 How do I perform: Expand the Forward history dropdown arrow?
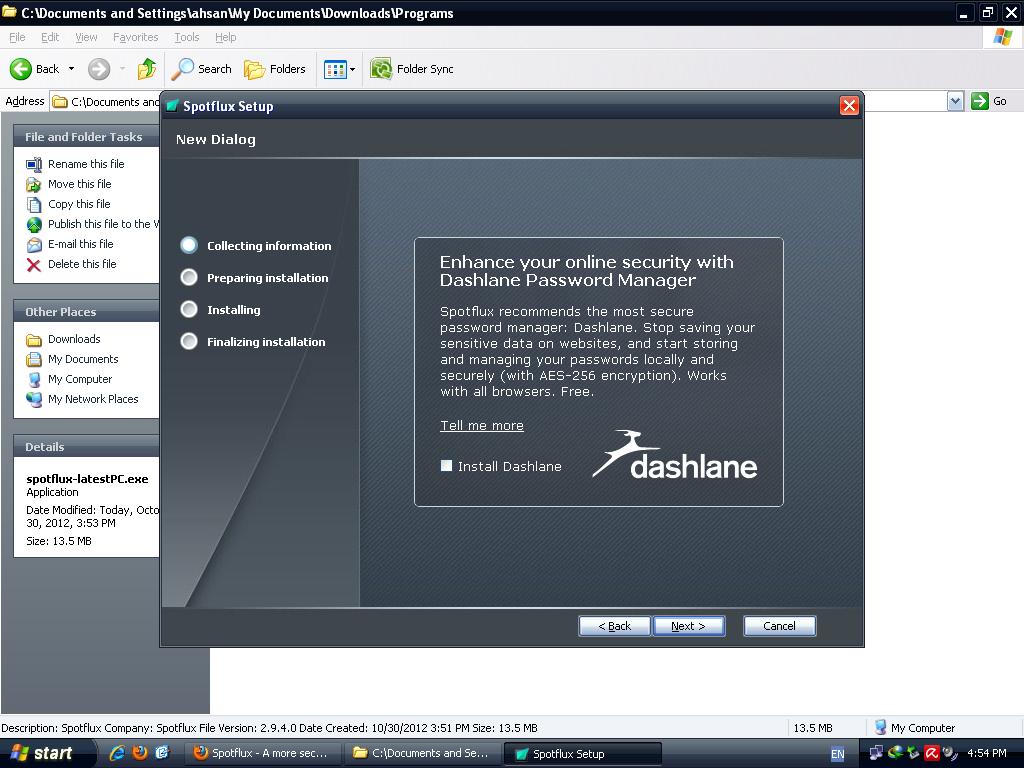coord(122,69)
